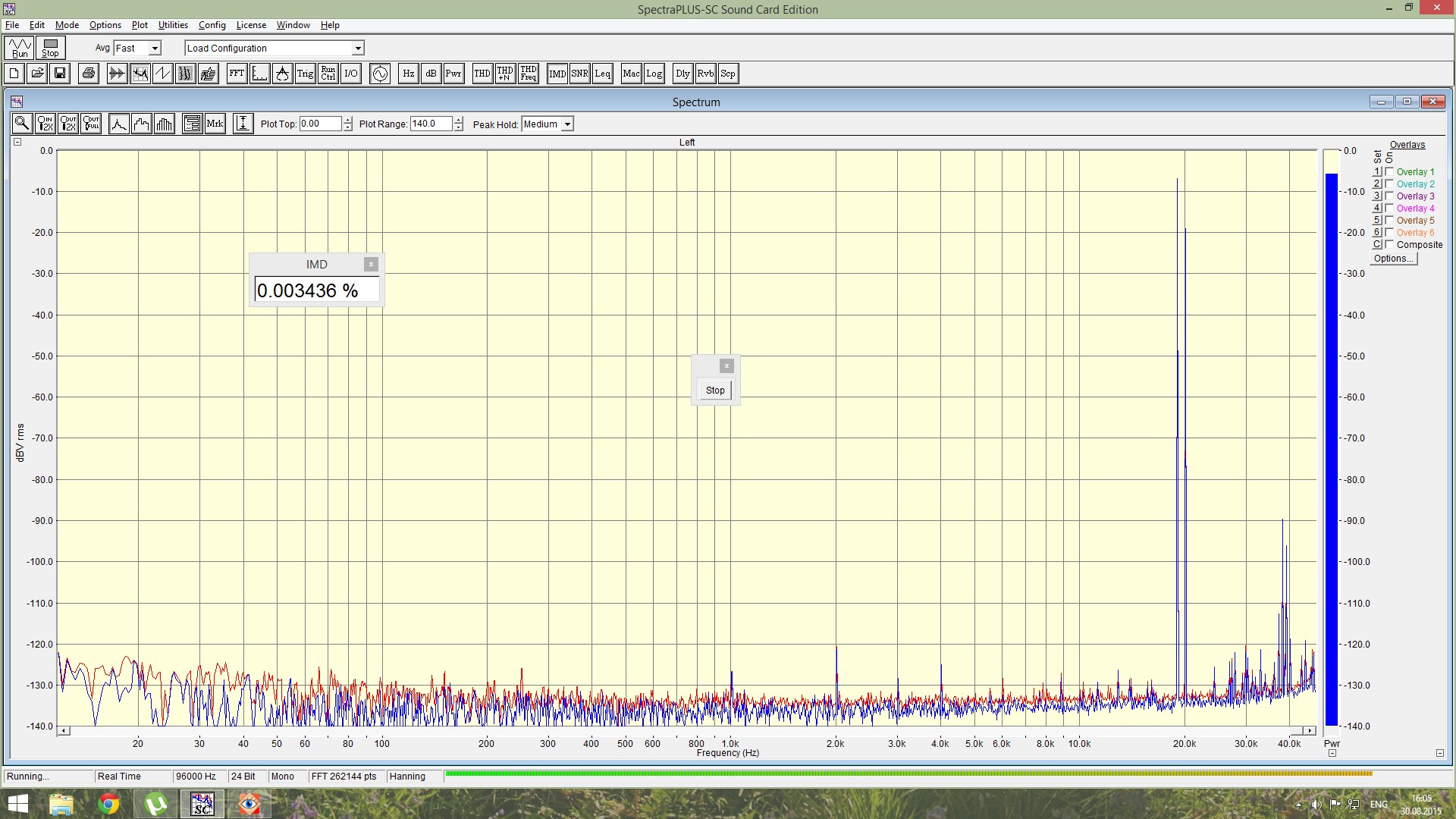Toggle the Composite overlay checkbox
Screen dimensions: 1456x819
tap(1389, 245)
